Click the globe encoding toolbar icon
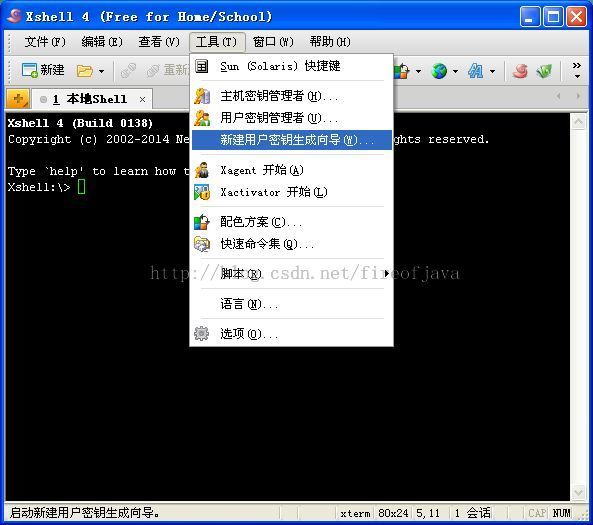Image resolution: width=593 pixels, height=525 pixels. tap(439, 71)
